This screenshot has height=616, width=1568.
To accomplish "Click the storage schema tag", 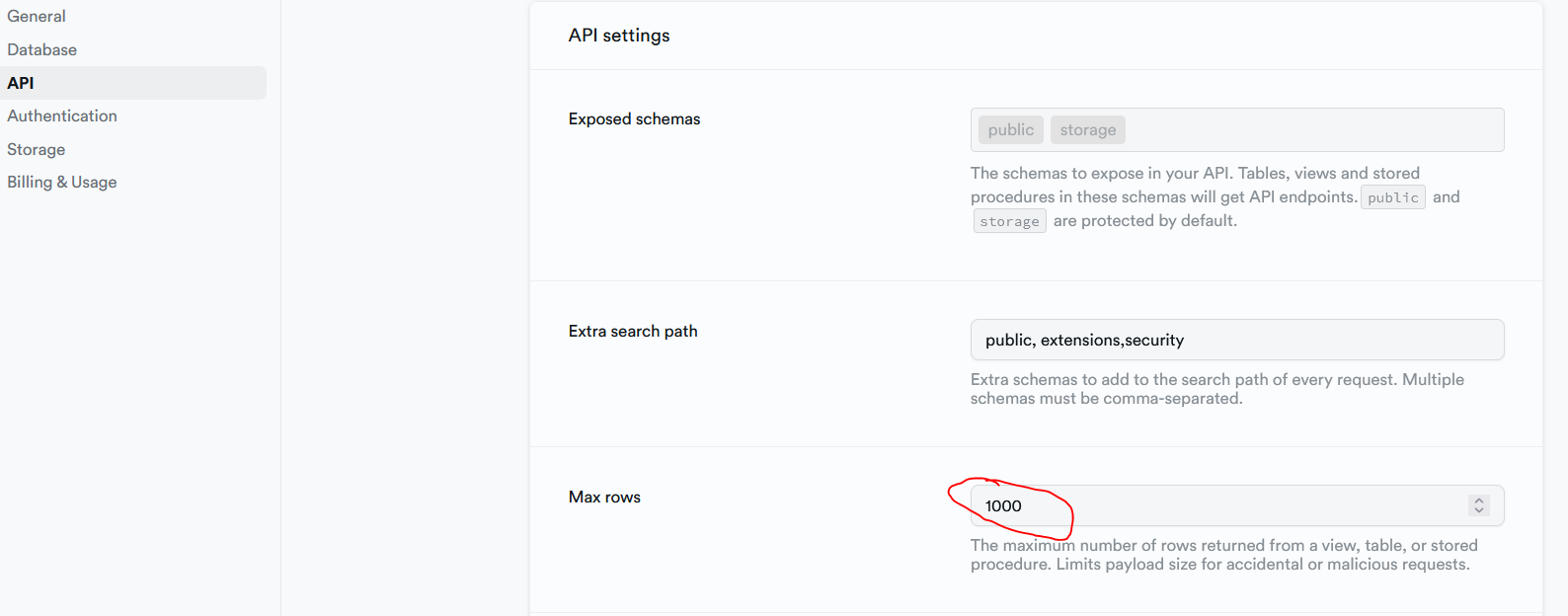I will [1087, 129].
